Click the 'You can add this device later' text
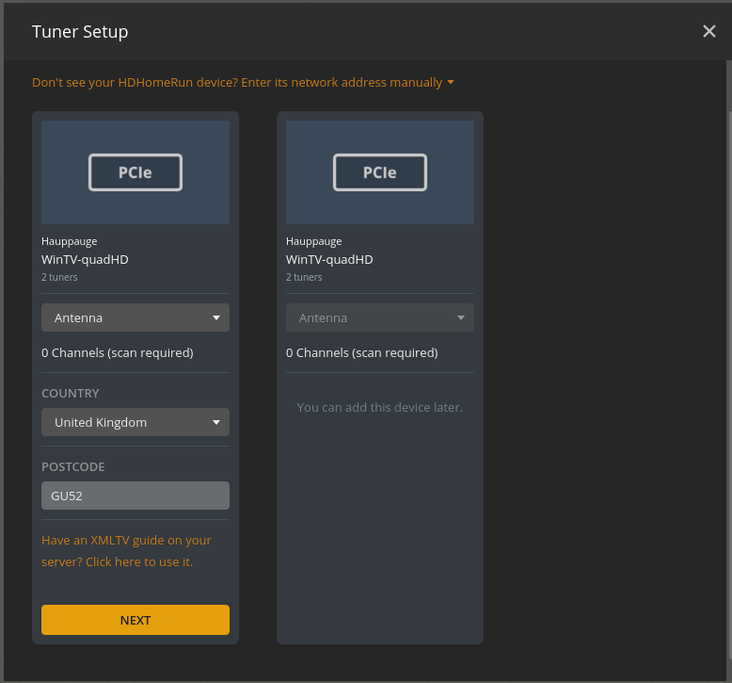The image size is (732, 683). tap(379, 407)
